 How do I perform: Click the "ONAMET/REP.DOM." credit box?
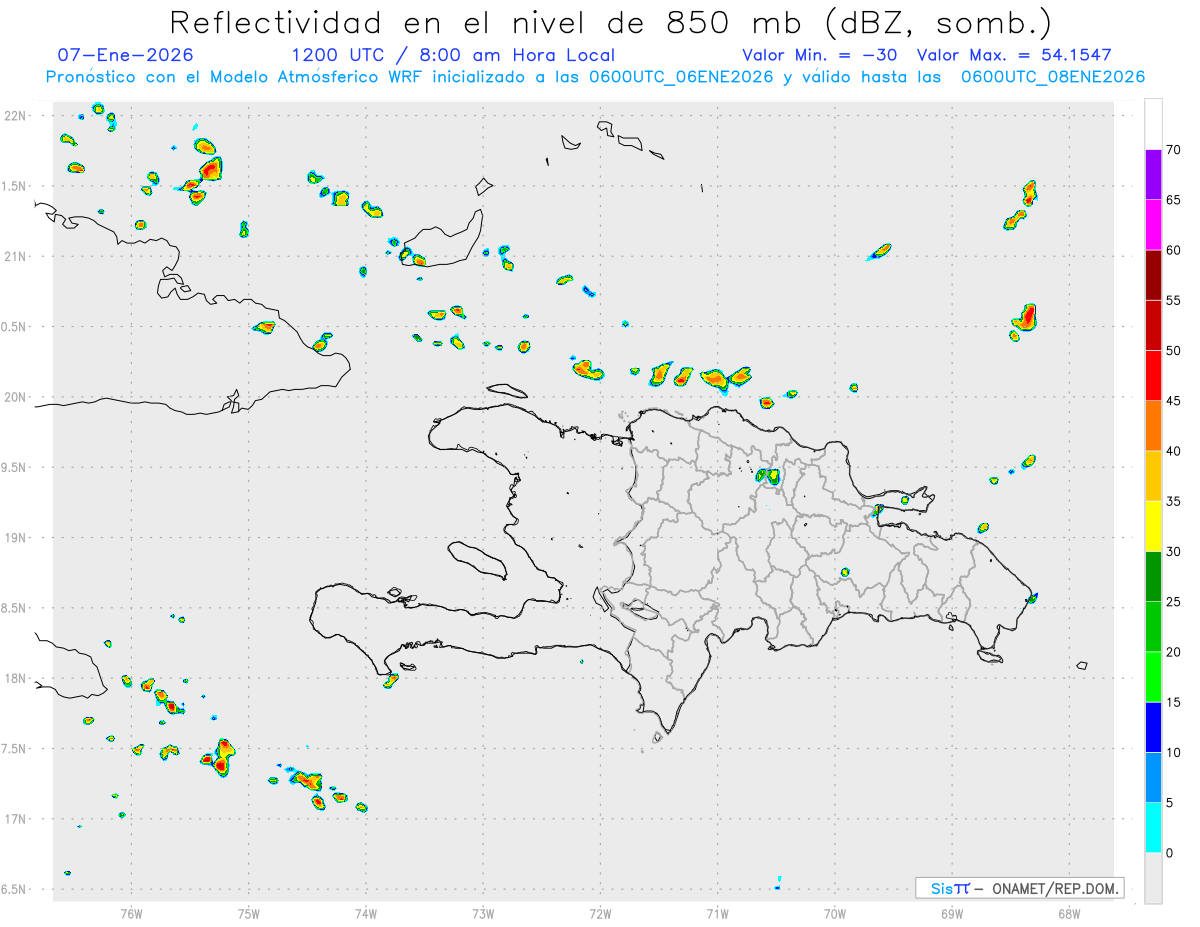tap(1019, 888)
